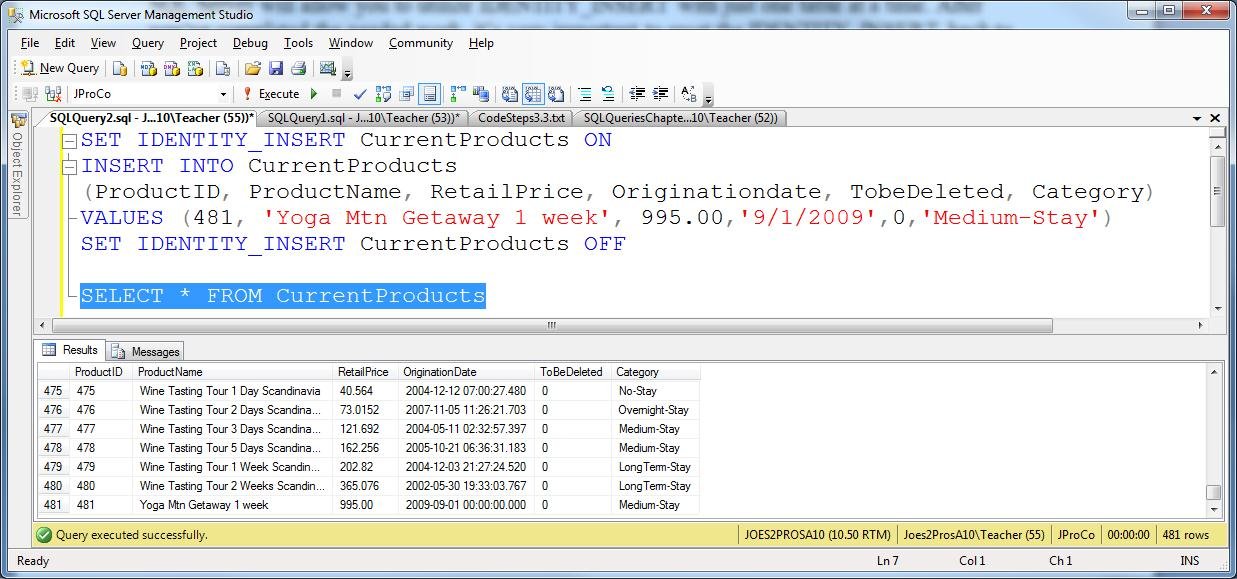This screenshot has width=1237, height=579.
Task: Click the ProductName column header
Action: pos(233,372)
